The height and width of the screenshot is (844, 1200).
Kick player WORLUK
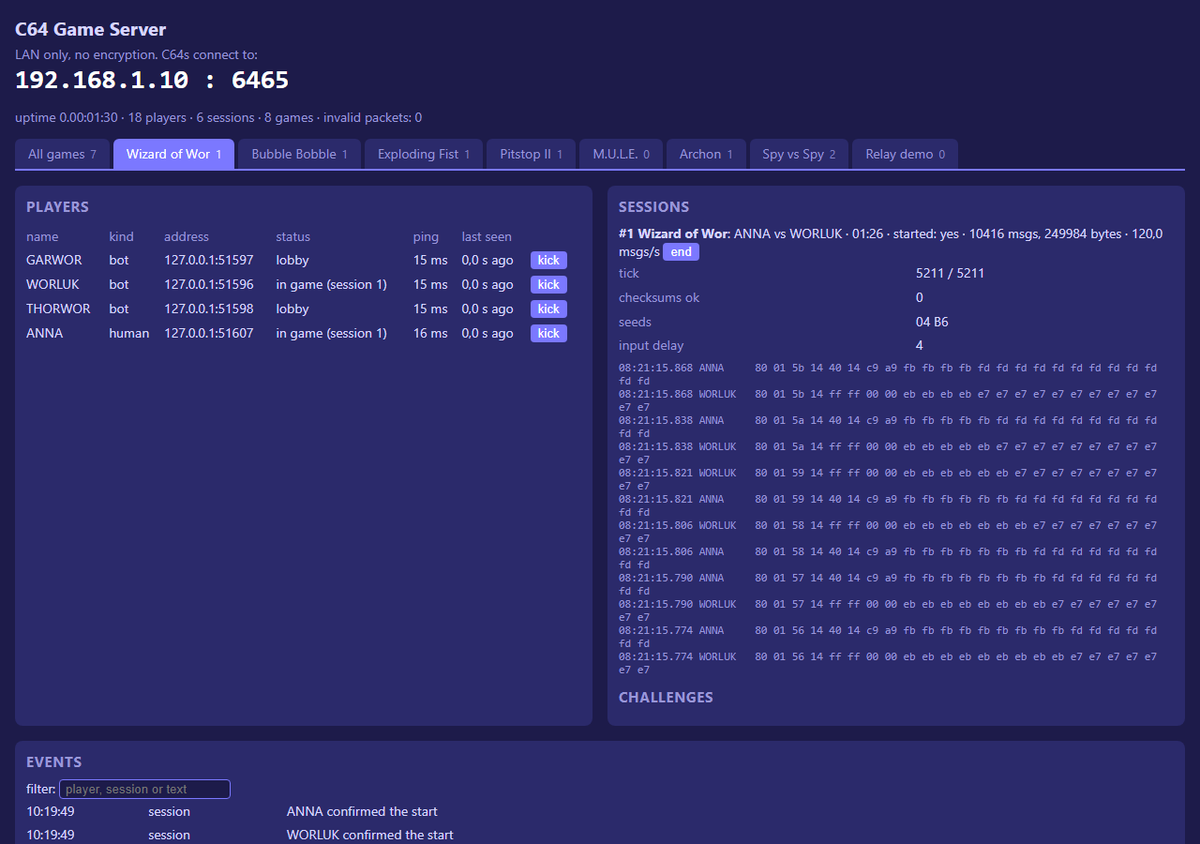point(548,284)
